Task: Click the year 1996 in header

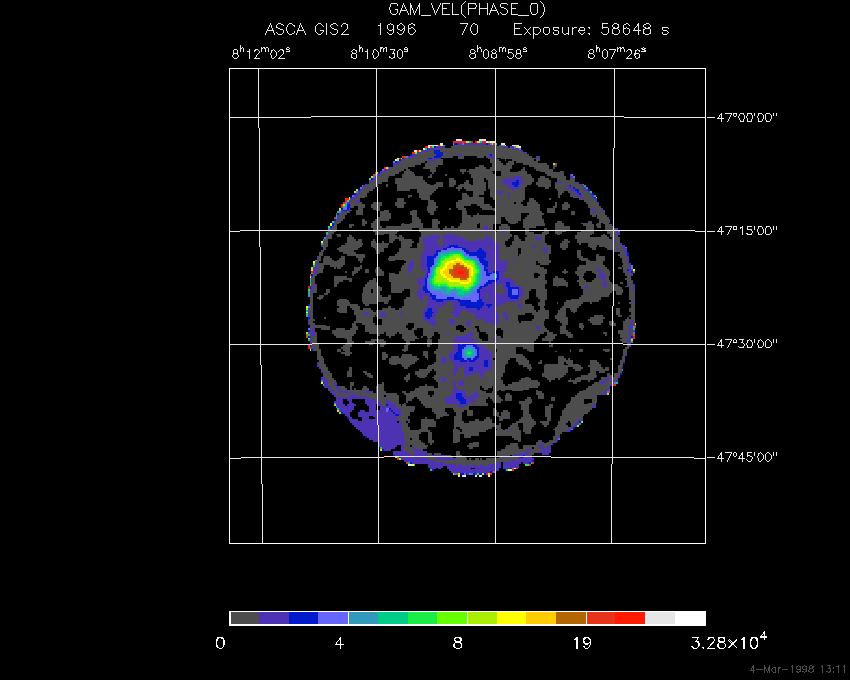Action: (396, 29)
